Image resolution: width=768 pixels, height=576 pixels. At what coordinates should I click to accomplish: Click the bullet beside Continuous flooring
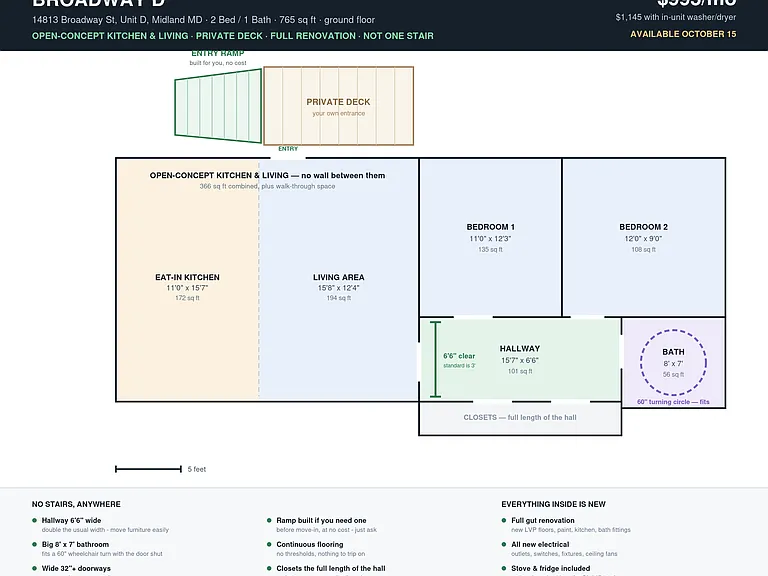[x=269, y=544]
